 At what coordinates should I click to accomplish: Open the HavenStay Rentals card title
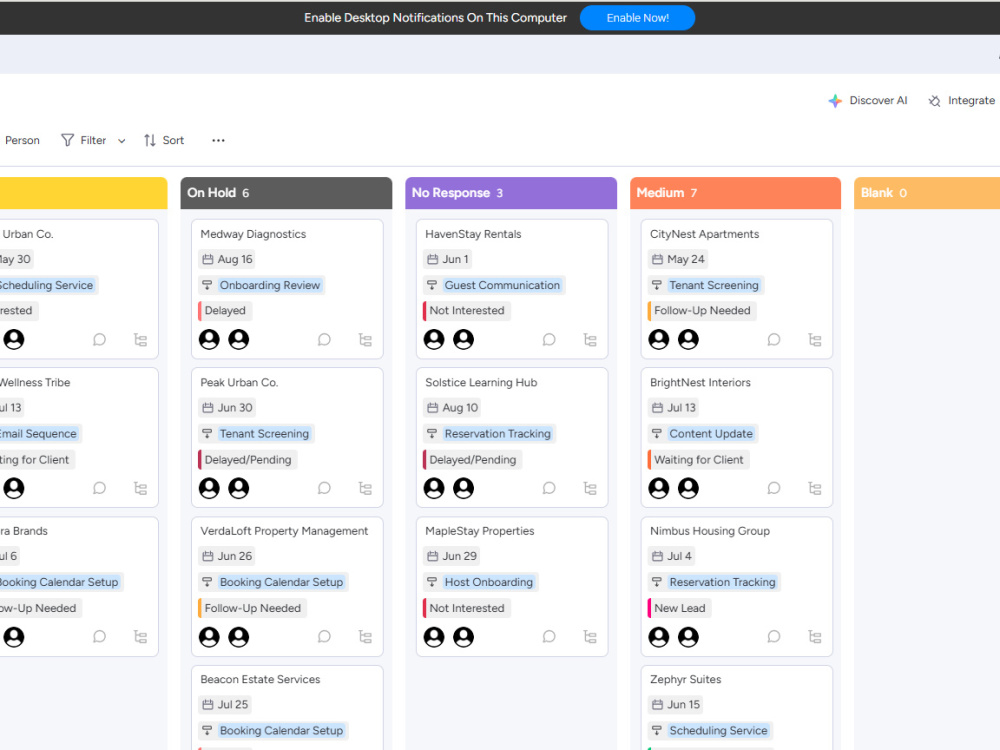[473, 234]
